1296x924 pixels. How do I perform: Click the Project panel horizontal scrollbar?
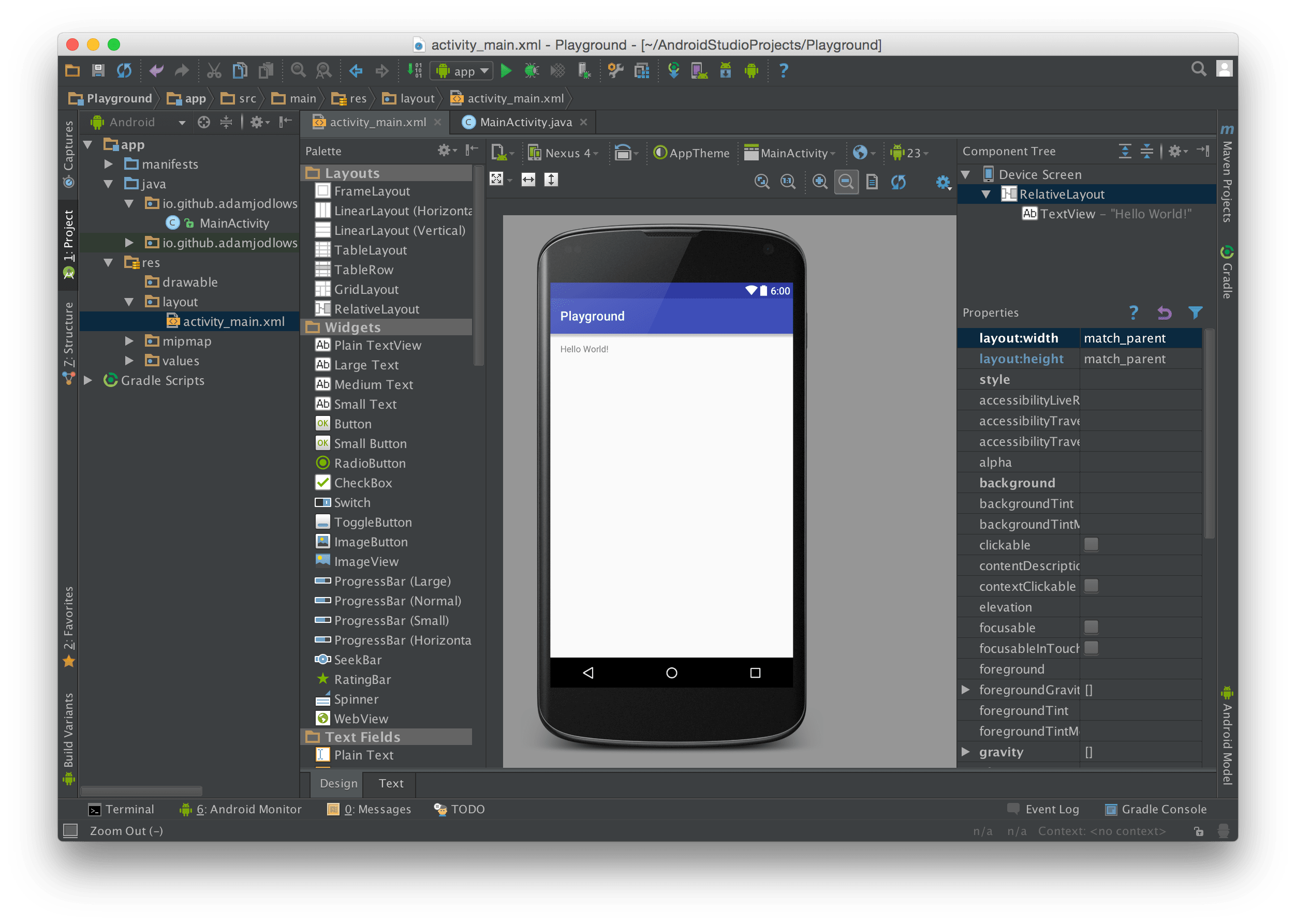coord(141,791)
